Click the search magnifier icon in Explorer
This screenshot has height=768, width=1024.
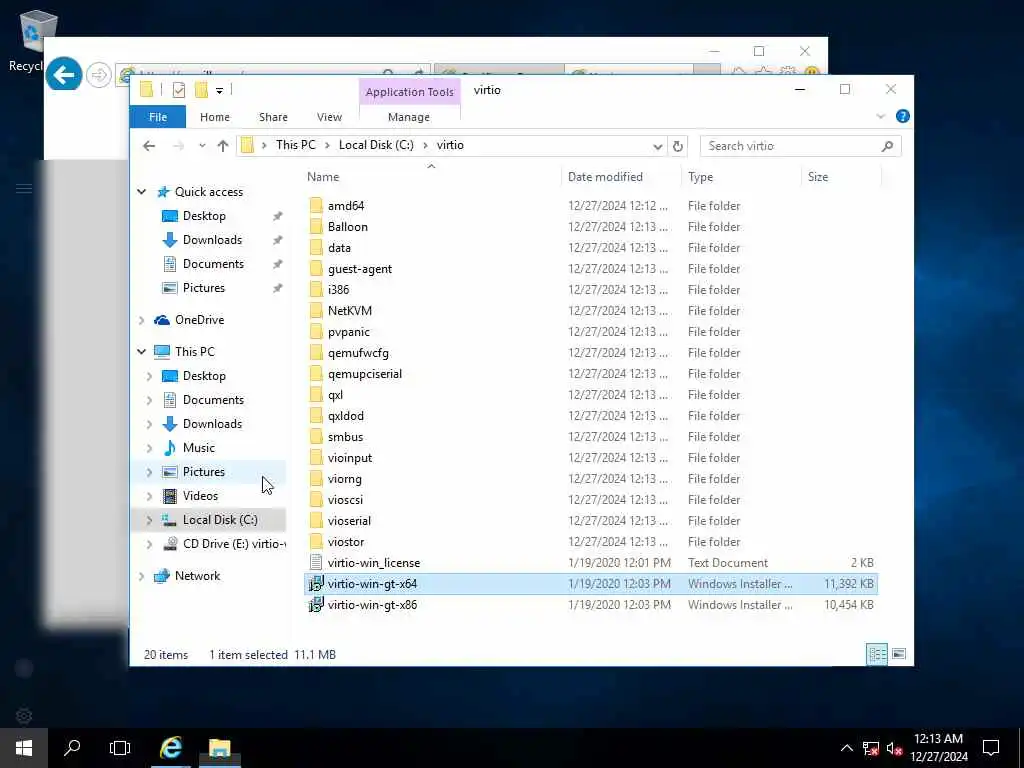click(x=887, y=146)
